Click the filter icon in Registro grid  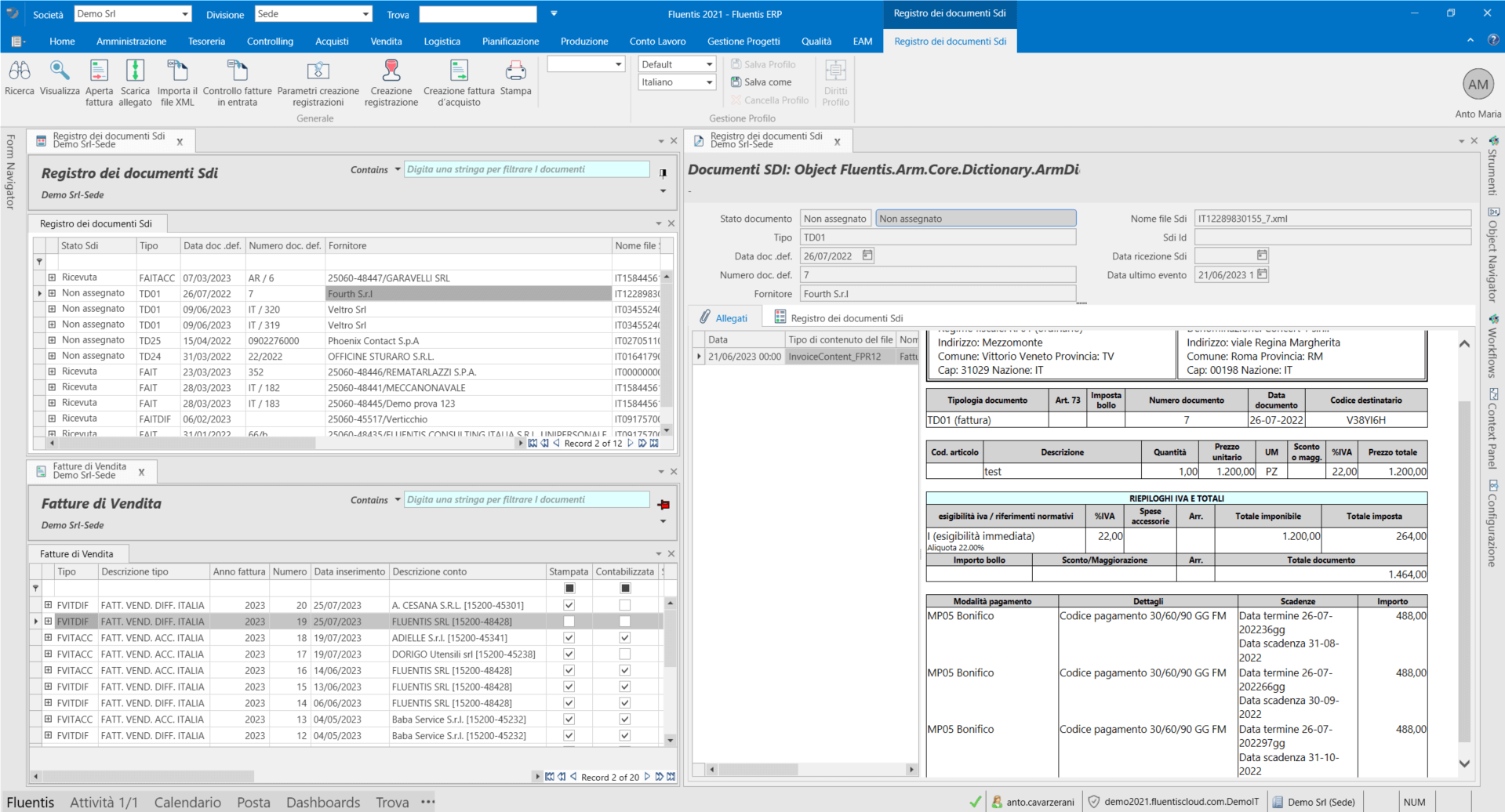(39, 262)
